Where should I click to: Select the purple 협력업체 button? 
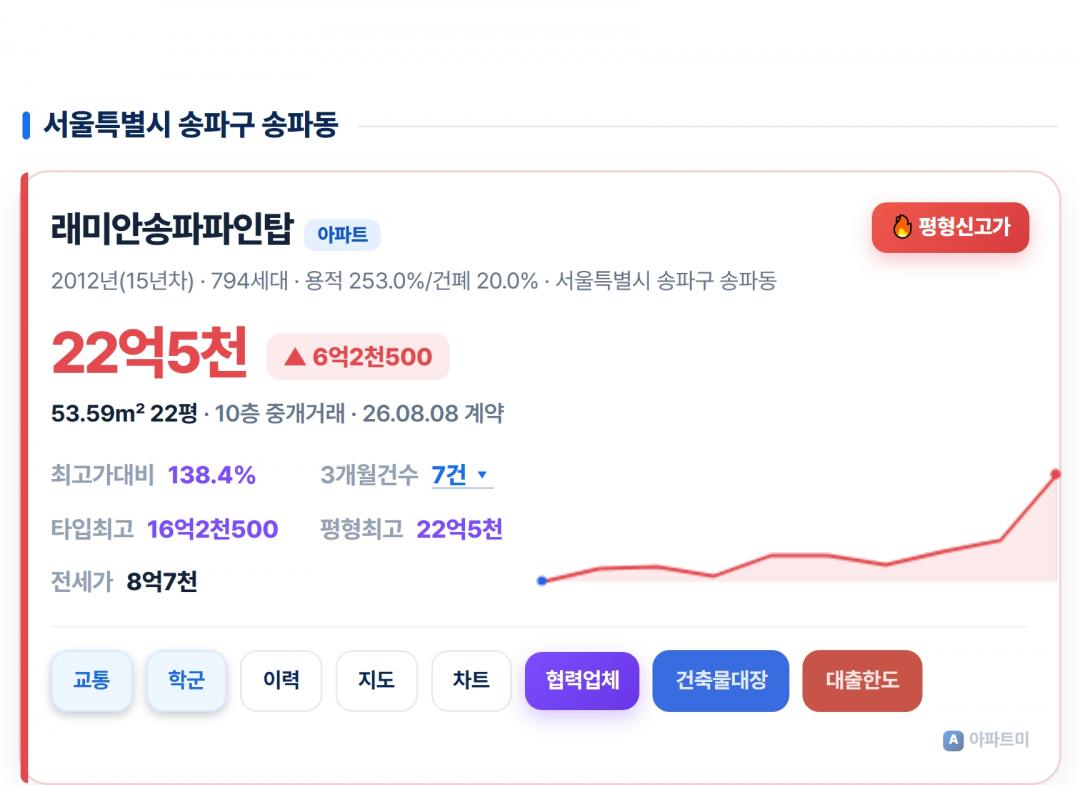point(582,680)
